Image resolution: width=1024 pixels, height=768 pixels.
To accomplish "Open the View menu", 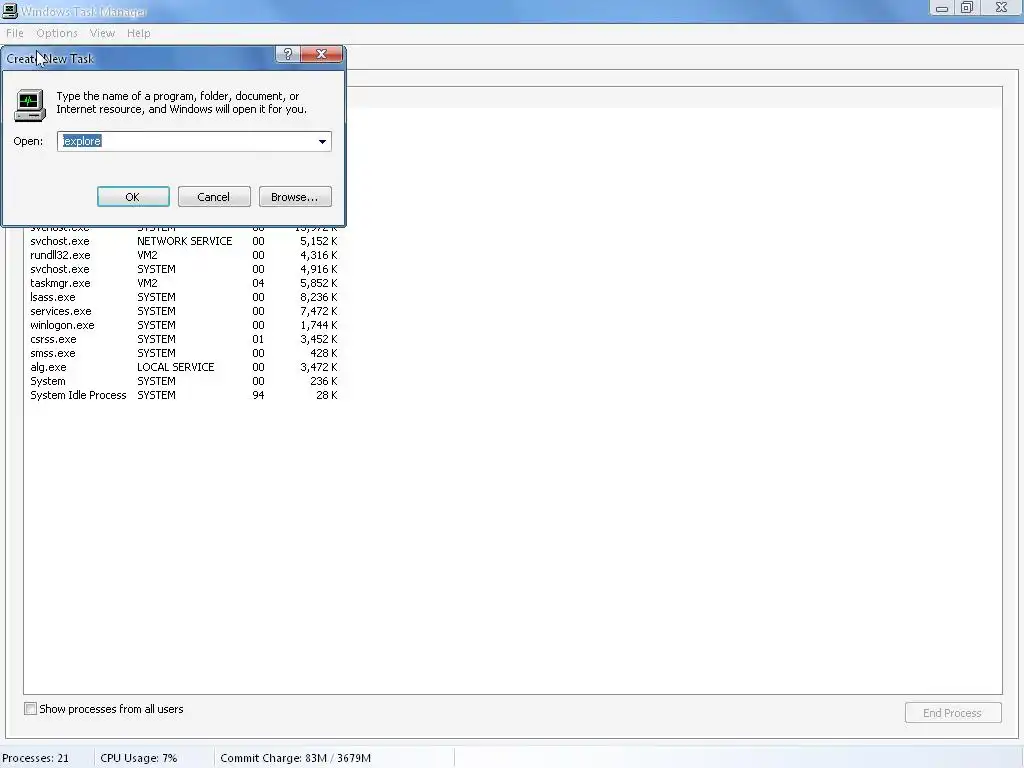I will (x=102, y=33).
